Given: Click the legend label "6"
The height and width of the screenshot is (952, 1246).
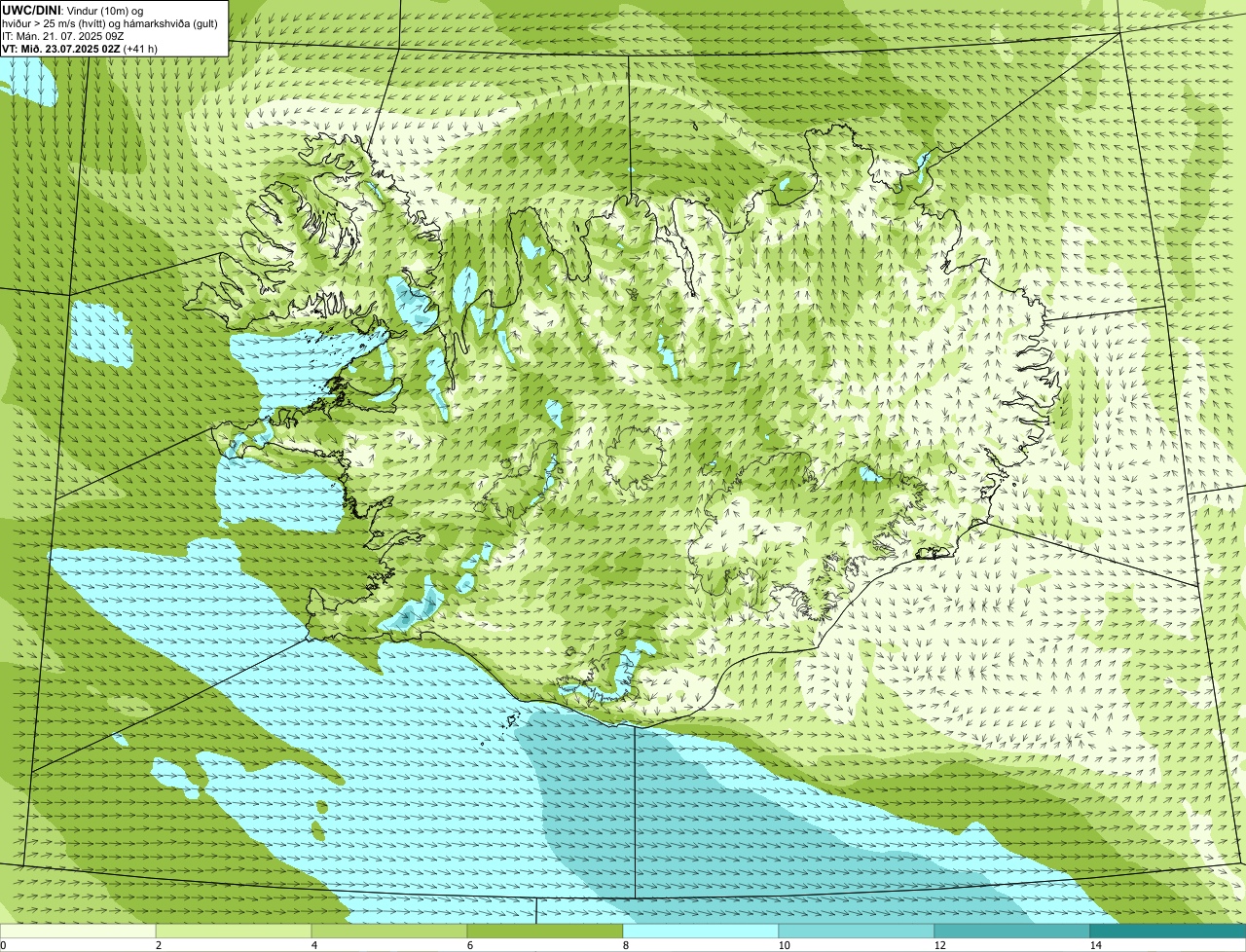Looking at the screenshot, I should [469, 945].
